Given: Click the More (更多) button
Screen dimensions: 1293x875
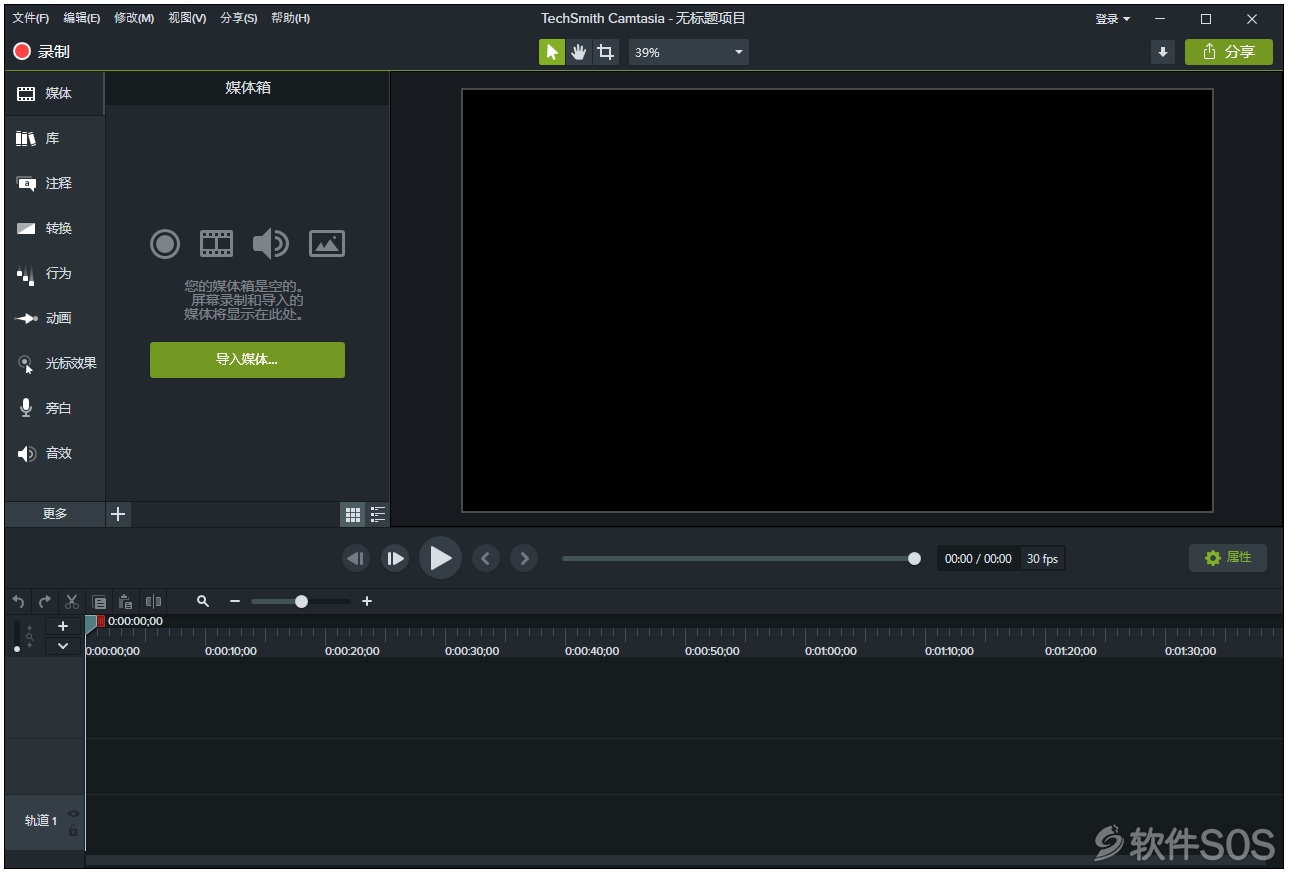Looking at the screenshot, I should pos(55,514).
